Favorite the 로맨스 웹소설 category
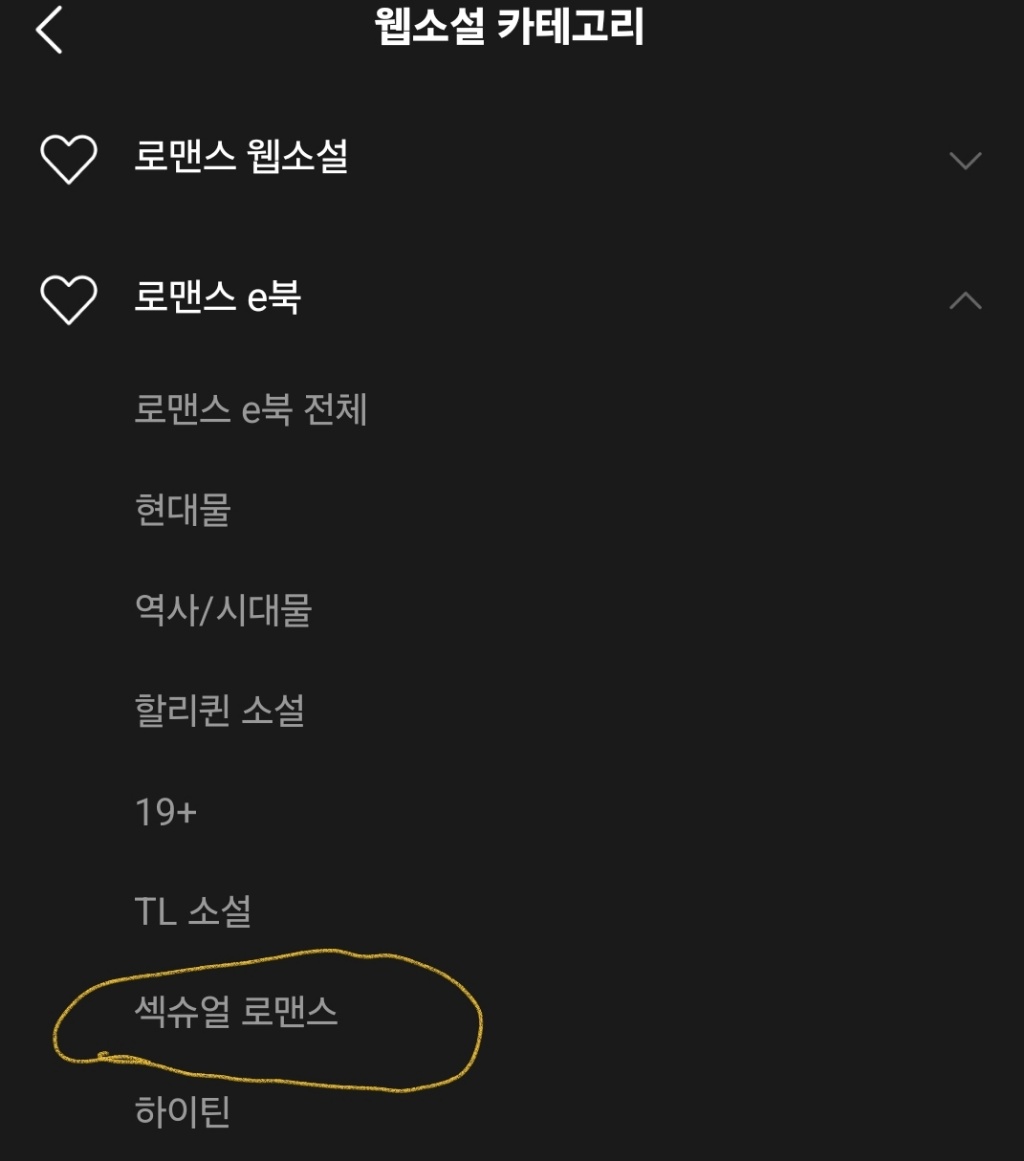Image resolution: width=1024 pixels, height=1161 pixels. click(x=68, y=159)
